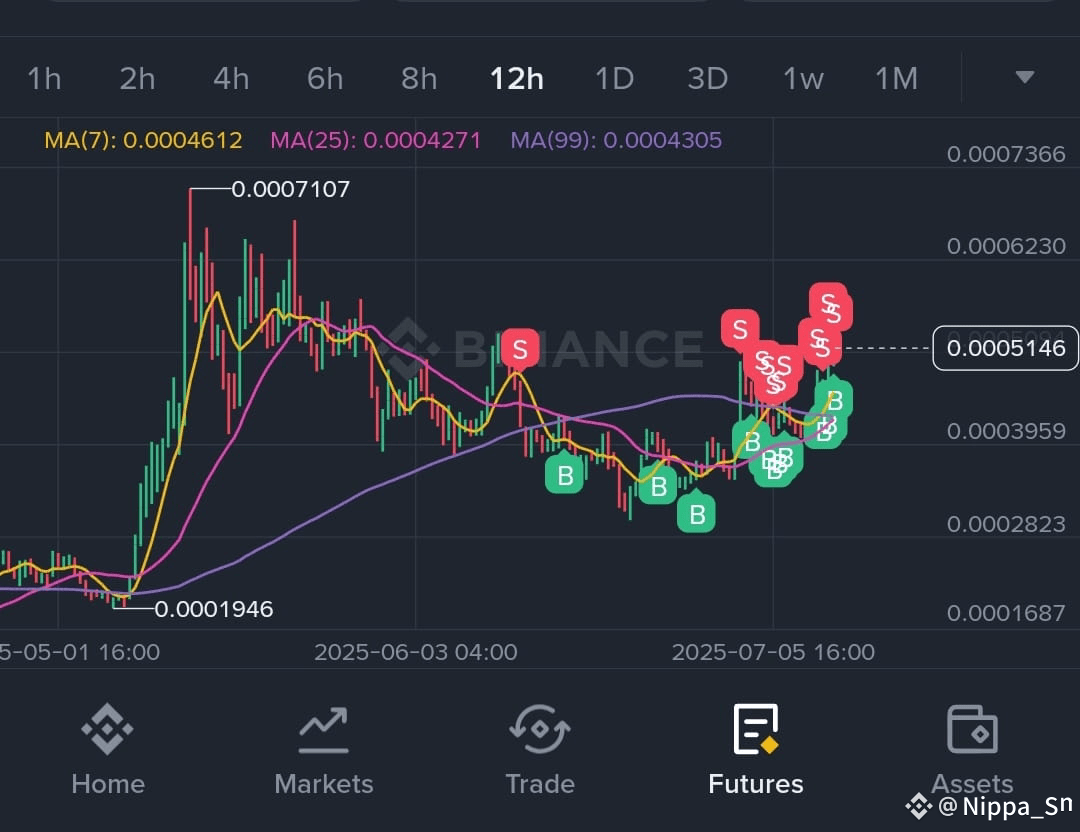
Task: Tap the high price label 0.0007107
Action: 291,189
